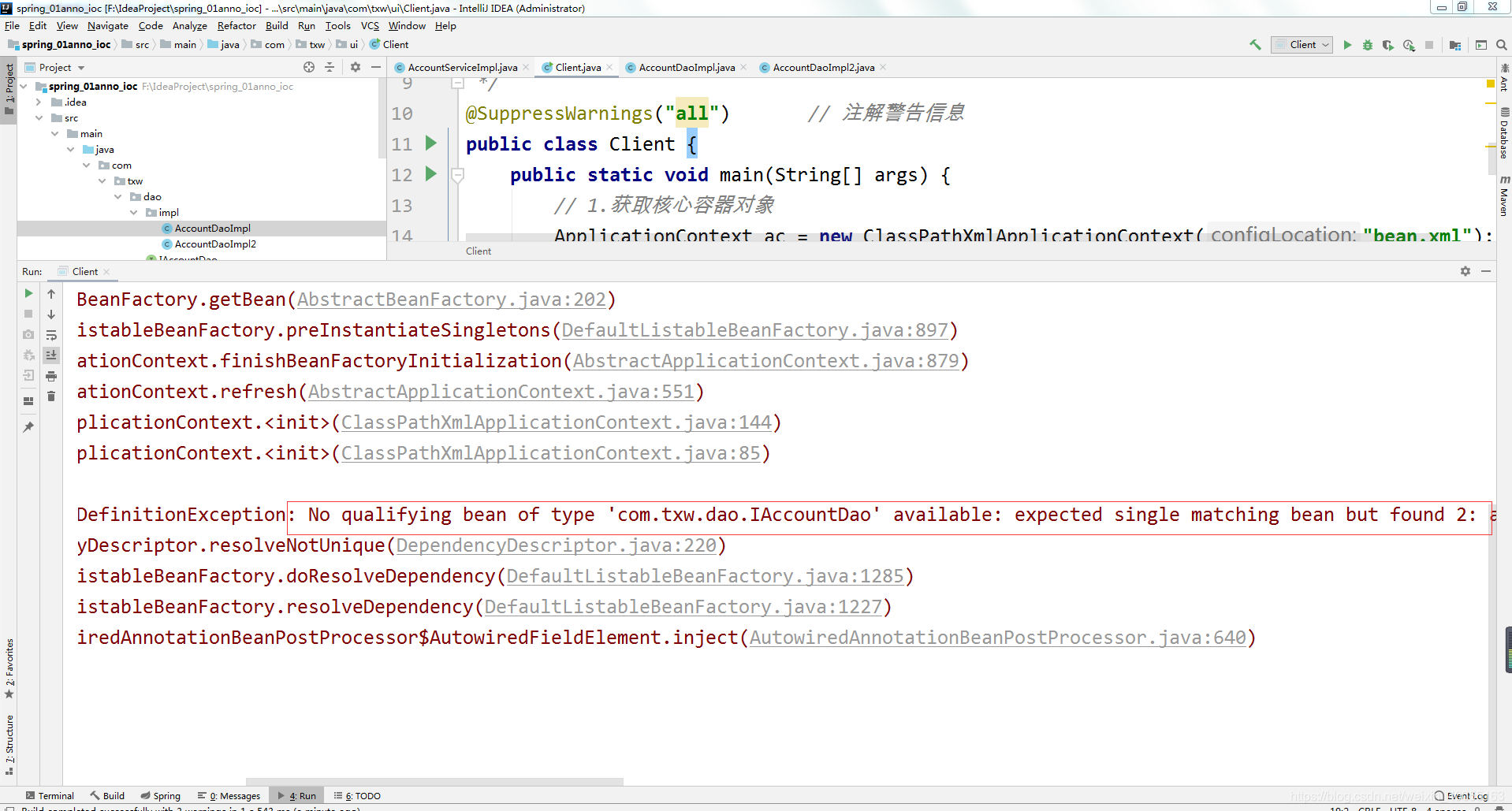Switch to AccountDaoImpl.java tab

(x=686, y=67)
